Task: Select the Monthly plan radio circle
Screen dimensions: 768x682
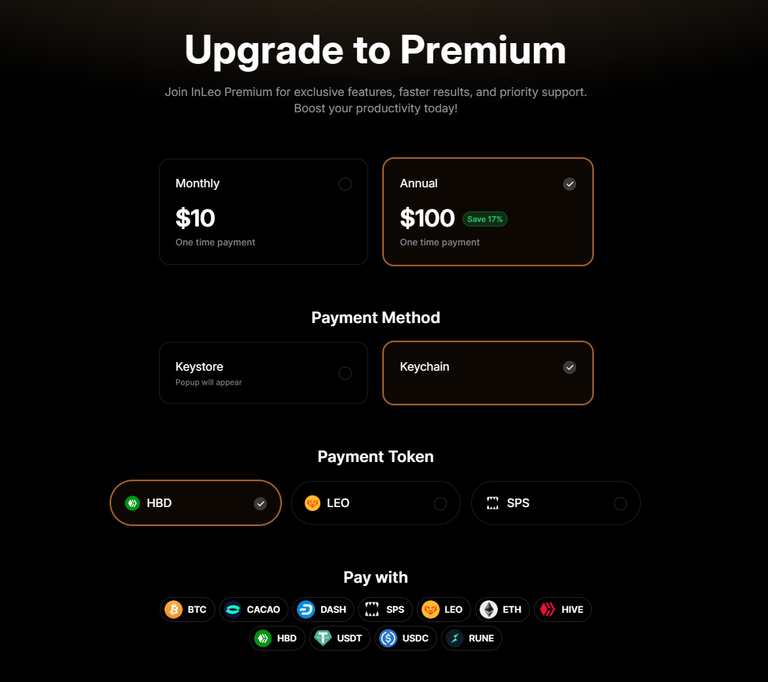Action: pyautogui.click(x=345, y=184)
